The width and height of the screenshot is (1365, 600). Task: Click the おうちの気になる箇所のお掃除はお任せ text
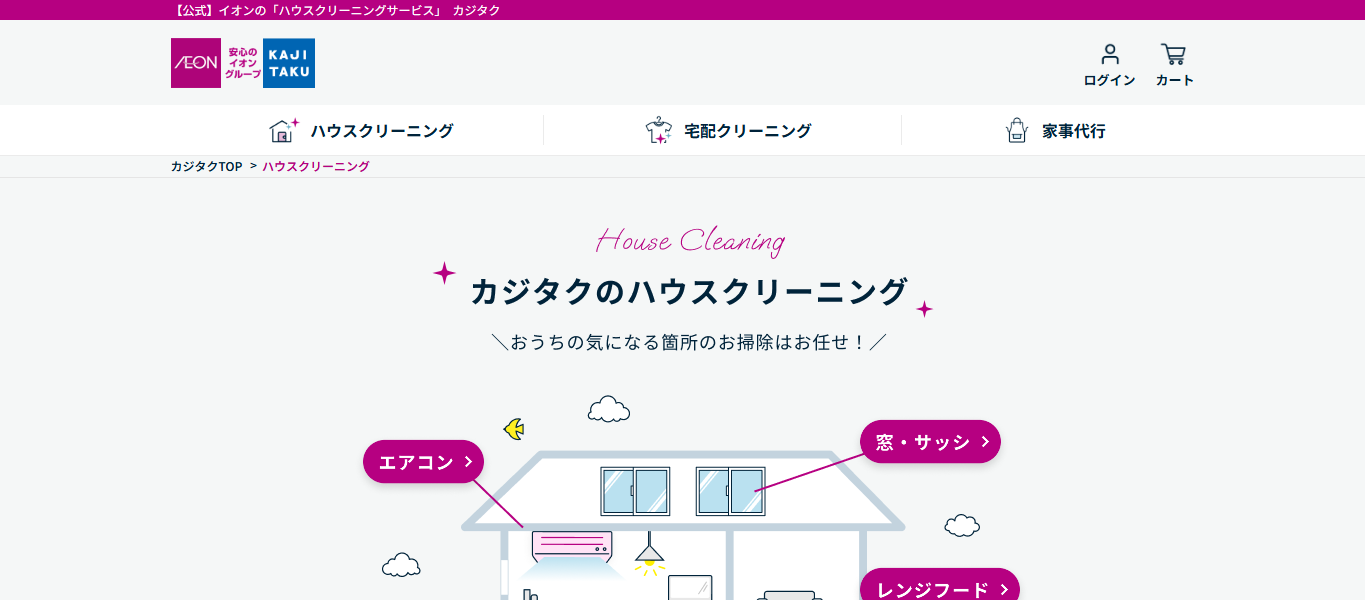click(x=689, y=342)
